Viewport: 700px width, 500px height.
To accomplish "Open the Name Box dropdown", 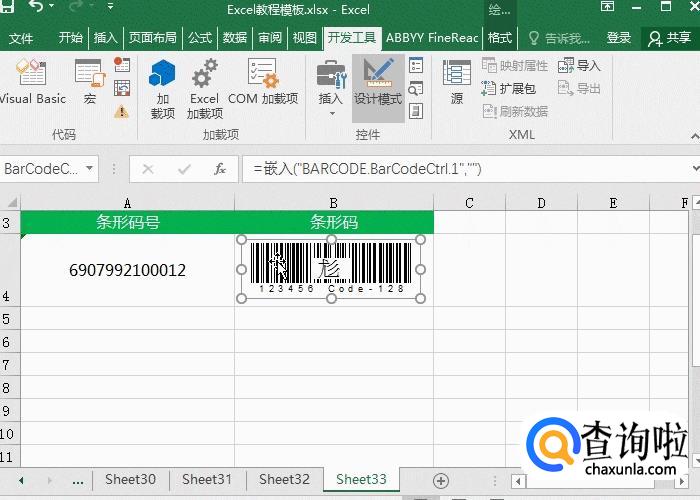I will click(90, 169).
